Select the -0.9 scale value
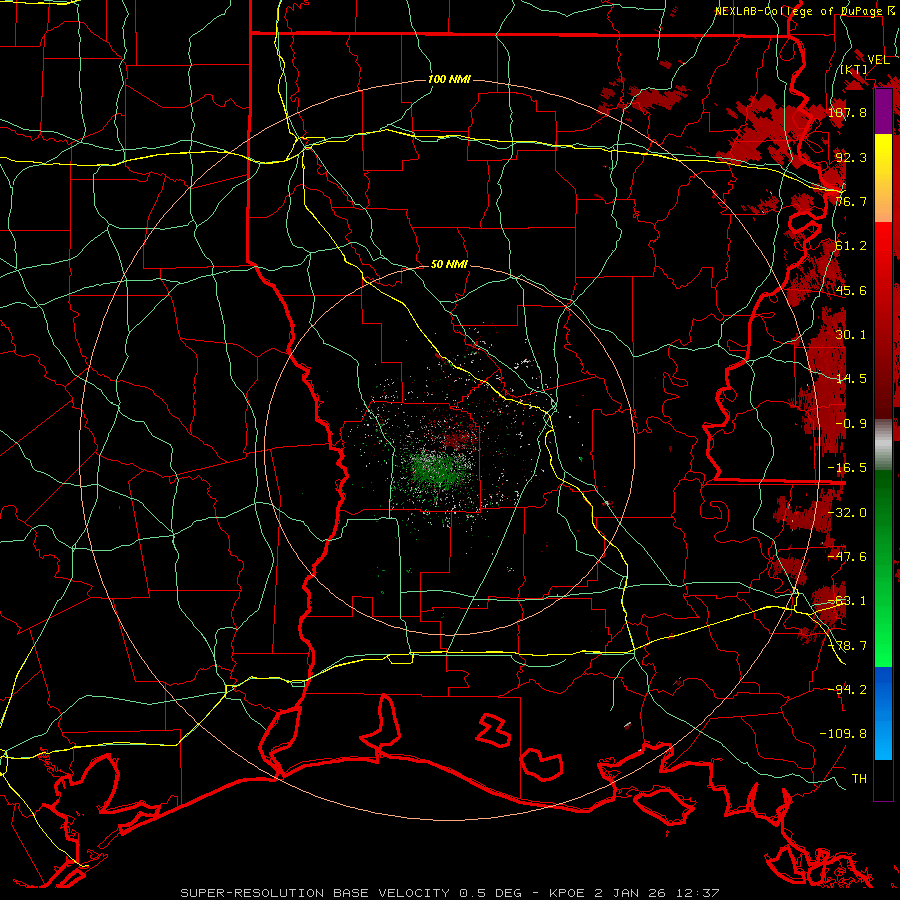The image size is (900, 900). [851, 424]
